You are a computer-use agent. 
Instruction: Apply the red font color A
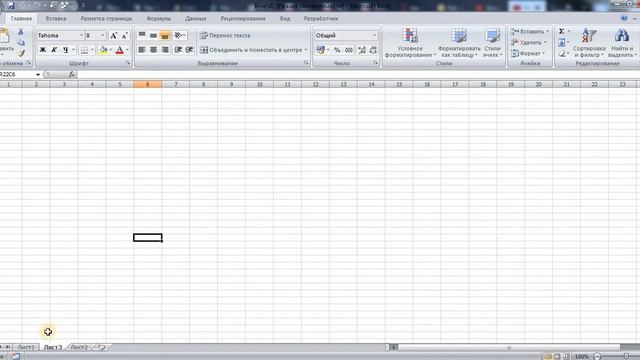pyautogui.click(x=120, y=50)
